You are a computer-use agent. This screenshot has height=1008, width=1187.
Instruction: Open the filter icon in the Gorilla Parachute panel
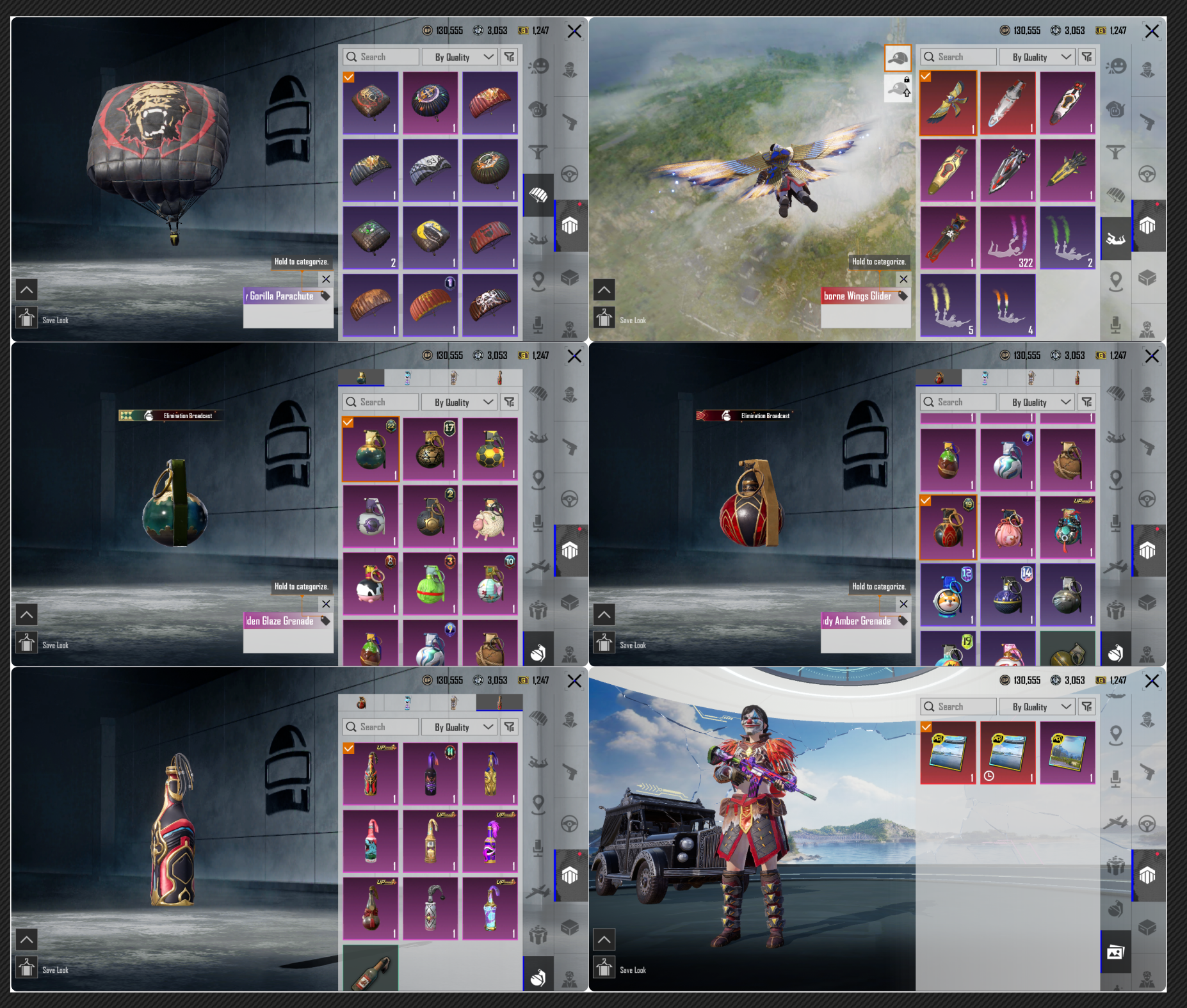(x=509, y=57)
